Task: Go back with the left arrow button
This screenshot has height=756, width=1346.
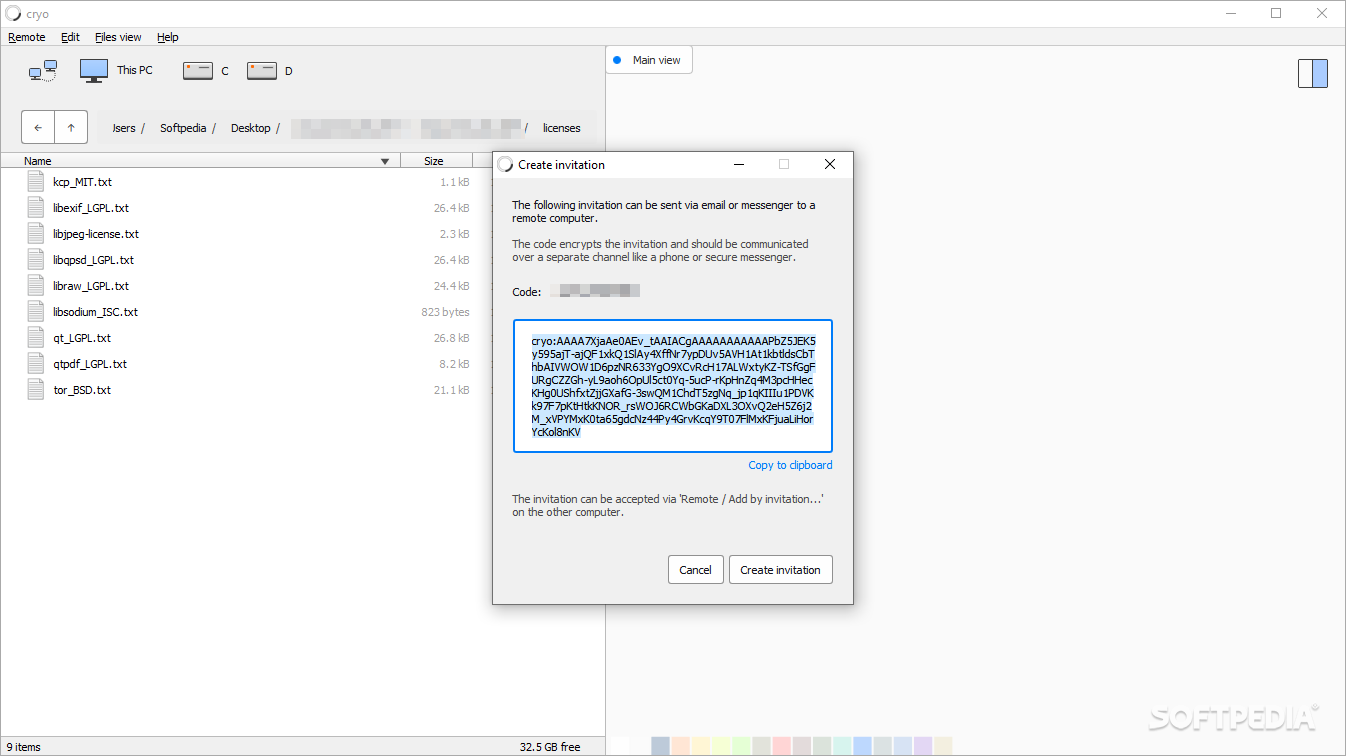Action: coord(38,127)
